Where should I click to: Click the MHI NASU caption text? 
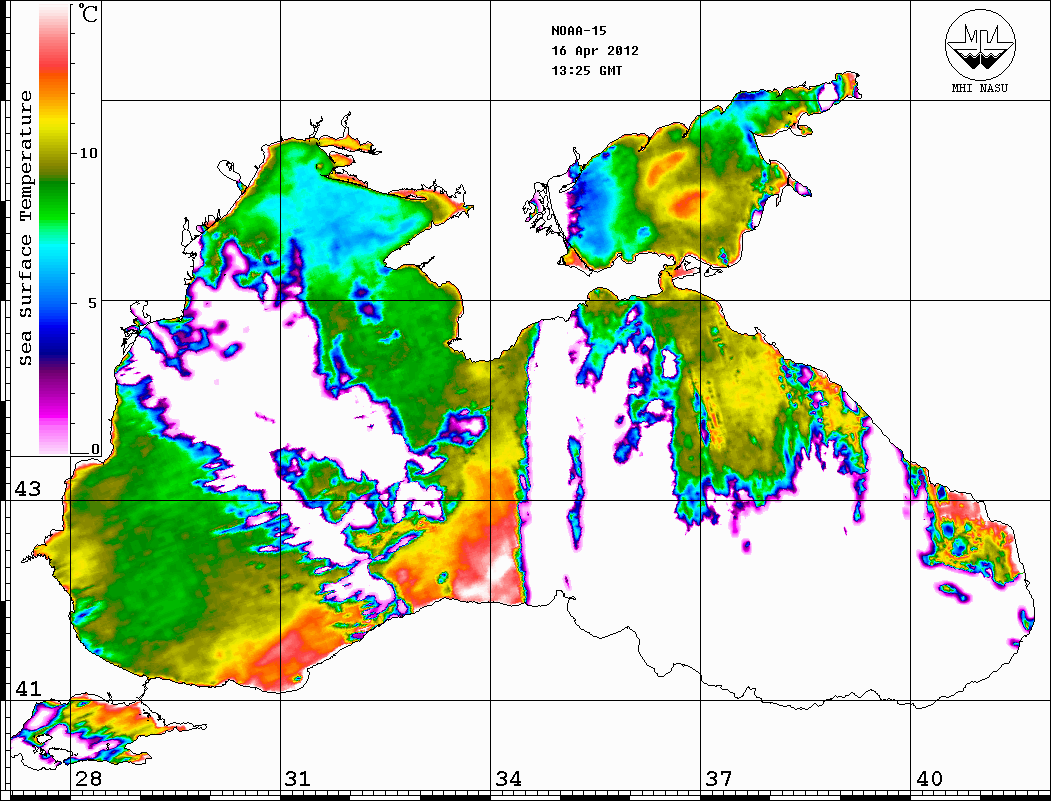(x=980, y=88)
